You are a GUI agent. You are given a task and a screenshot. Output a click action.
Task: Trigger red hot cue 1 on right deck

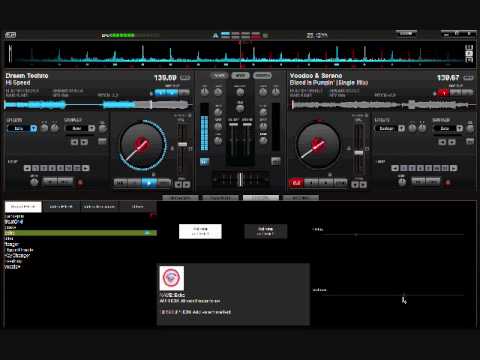pos(444,93)
